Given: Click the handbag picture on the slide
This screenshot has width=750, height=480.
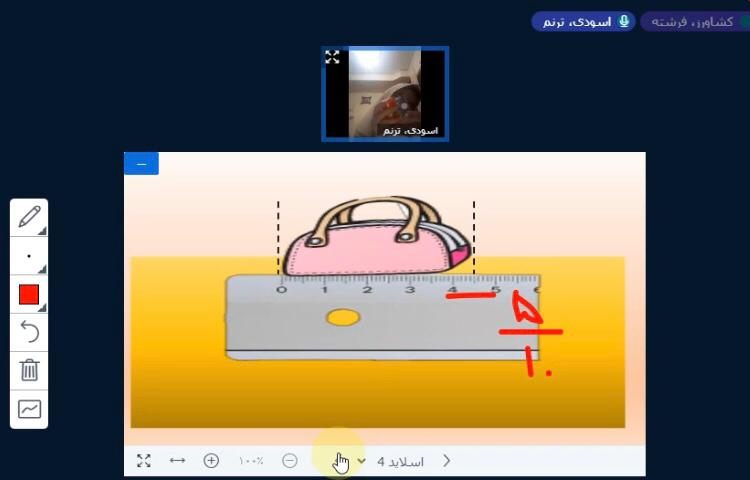Looking at the screenshot, I should (375, 240).
